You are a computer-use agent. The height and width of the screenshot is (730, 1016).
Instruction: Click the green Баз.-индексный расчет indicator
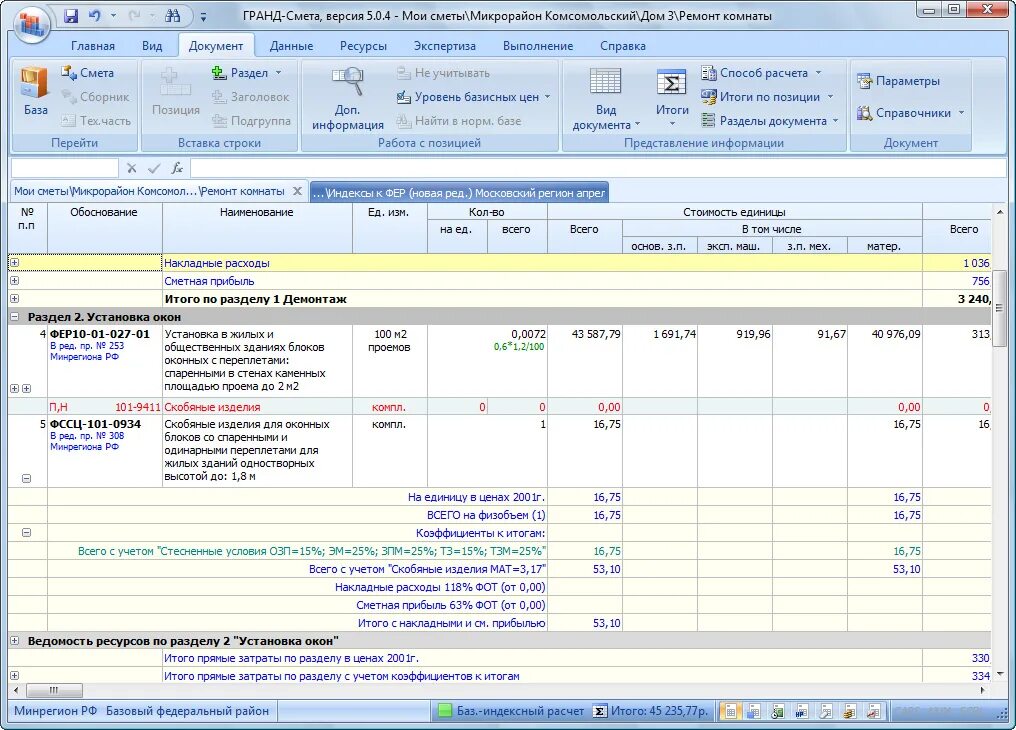point(445,711)
